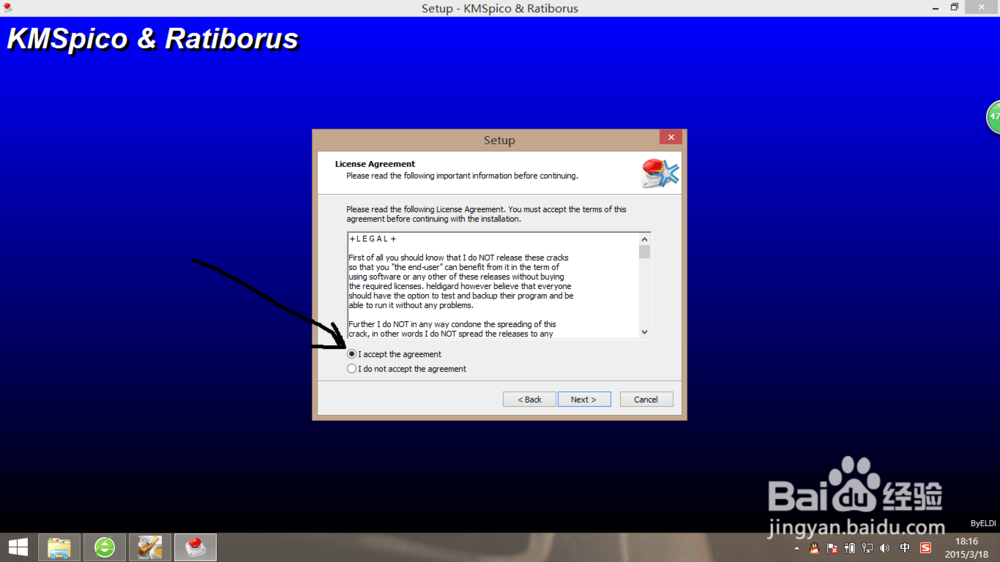Click the '+ L E G A L +' heading text
Image resolution: width=1000 pixels, height=562 pixels.
tap(373, 239)
